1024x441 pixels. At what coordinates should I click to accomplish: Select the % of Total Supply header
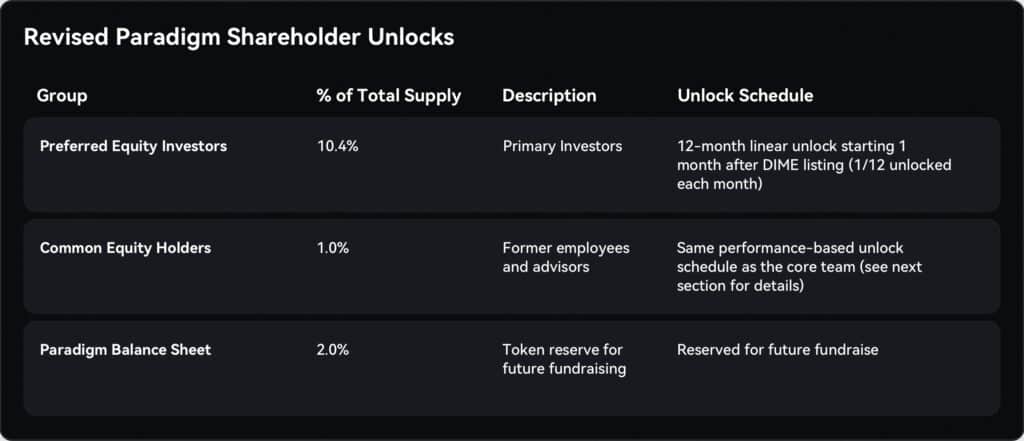[x=389, y=95]
